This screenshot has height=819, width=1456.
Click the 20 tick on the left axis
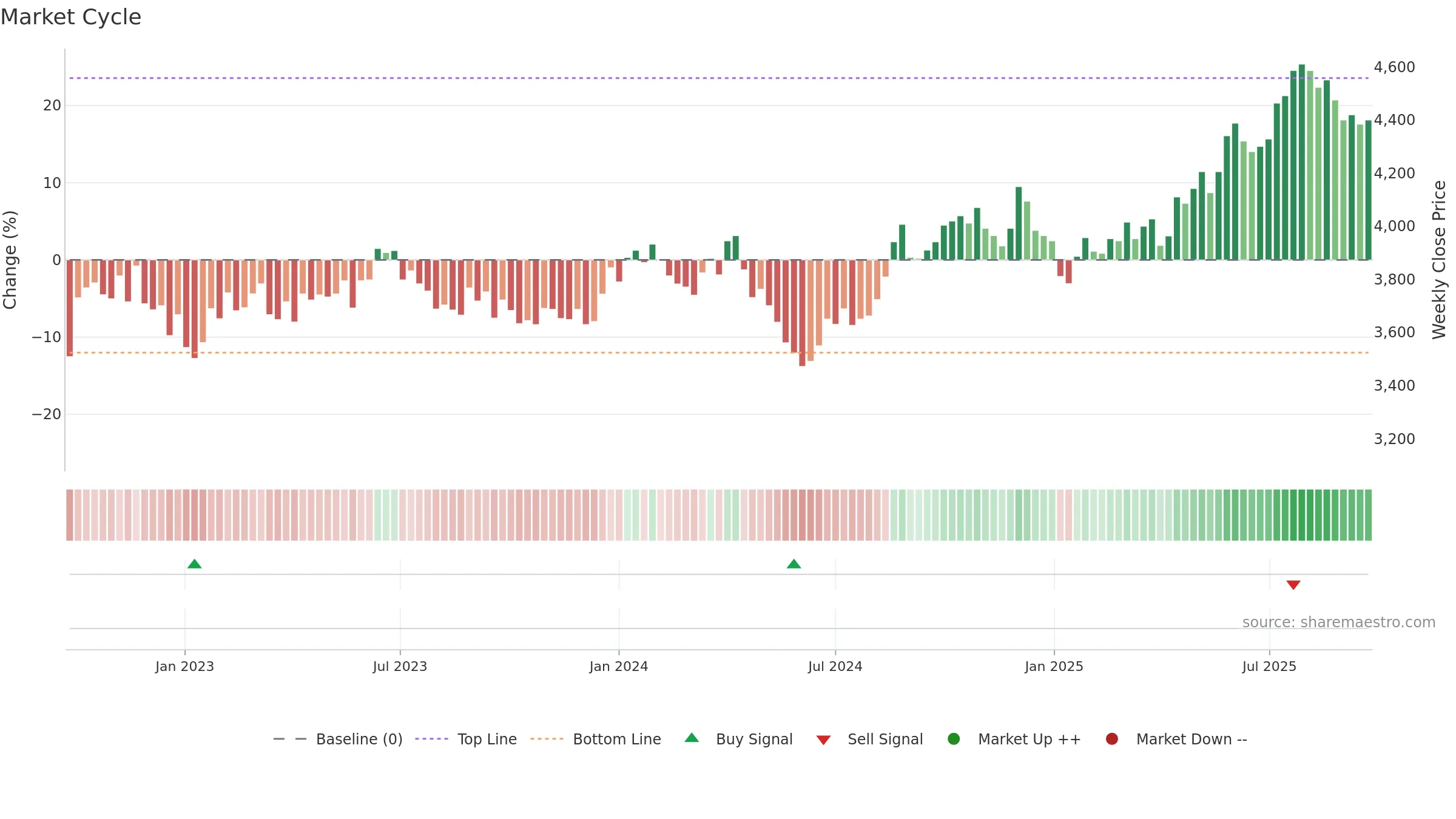(52, 106)
